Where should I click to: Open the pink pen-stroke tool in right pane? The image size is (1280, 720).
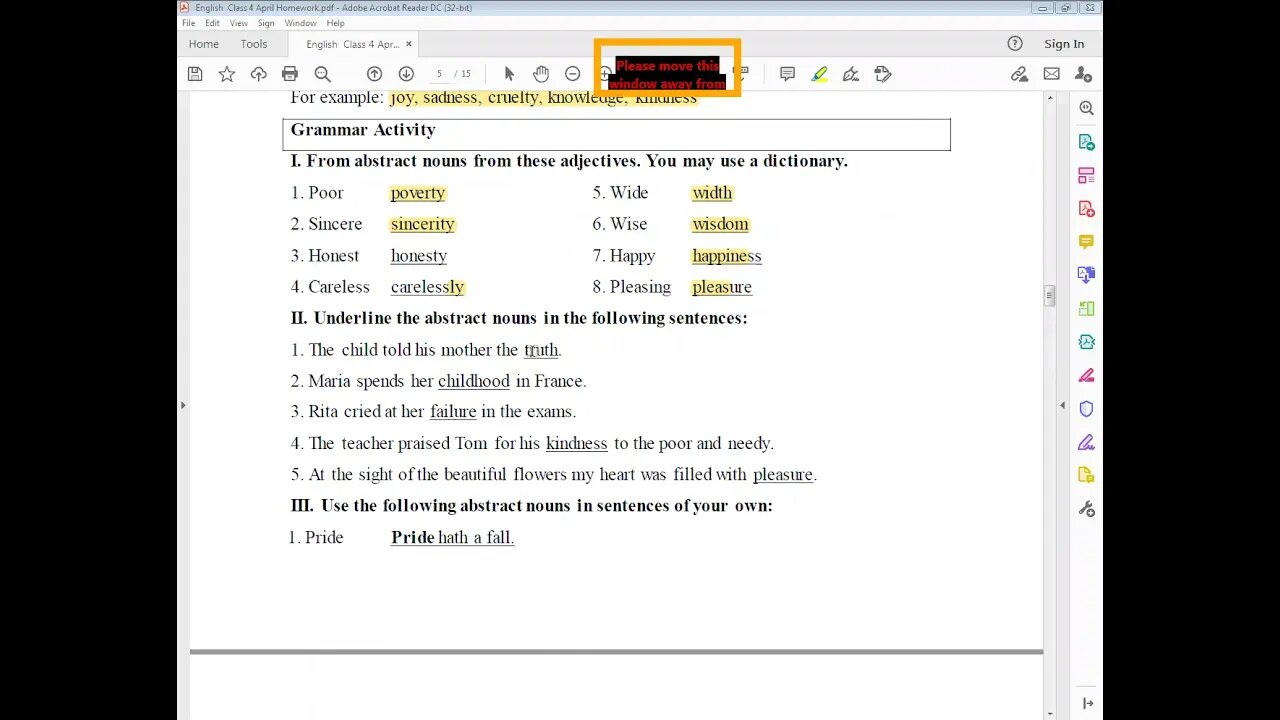coord(1087,376)
